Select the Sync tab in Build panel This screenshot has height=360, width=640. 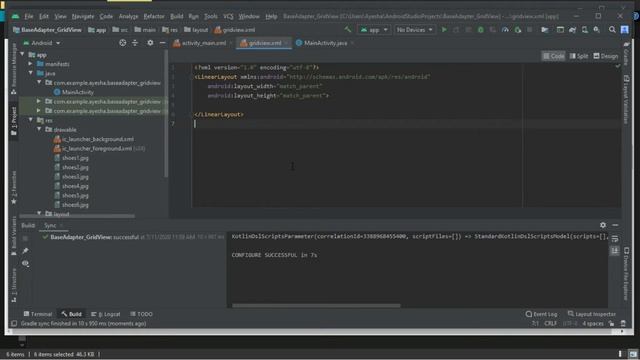50,225
